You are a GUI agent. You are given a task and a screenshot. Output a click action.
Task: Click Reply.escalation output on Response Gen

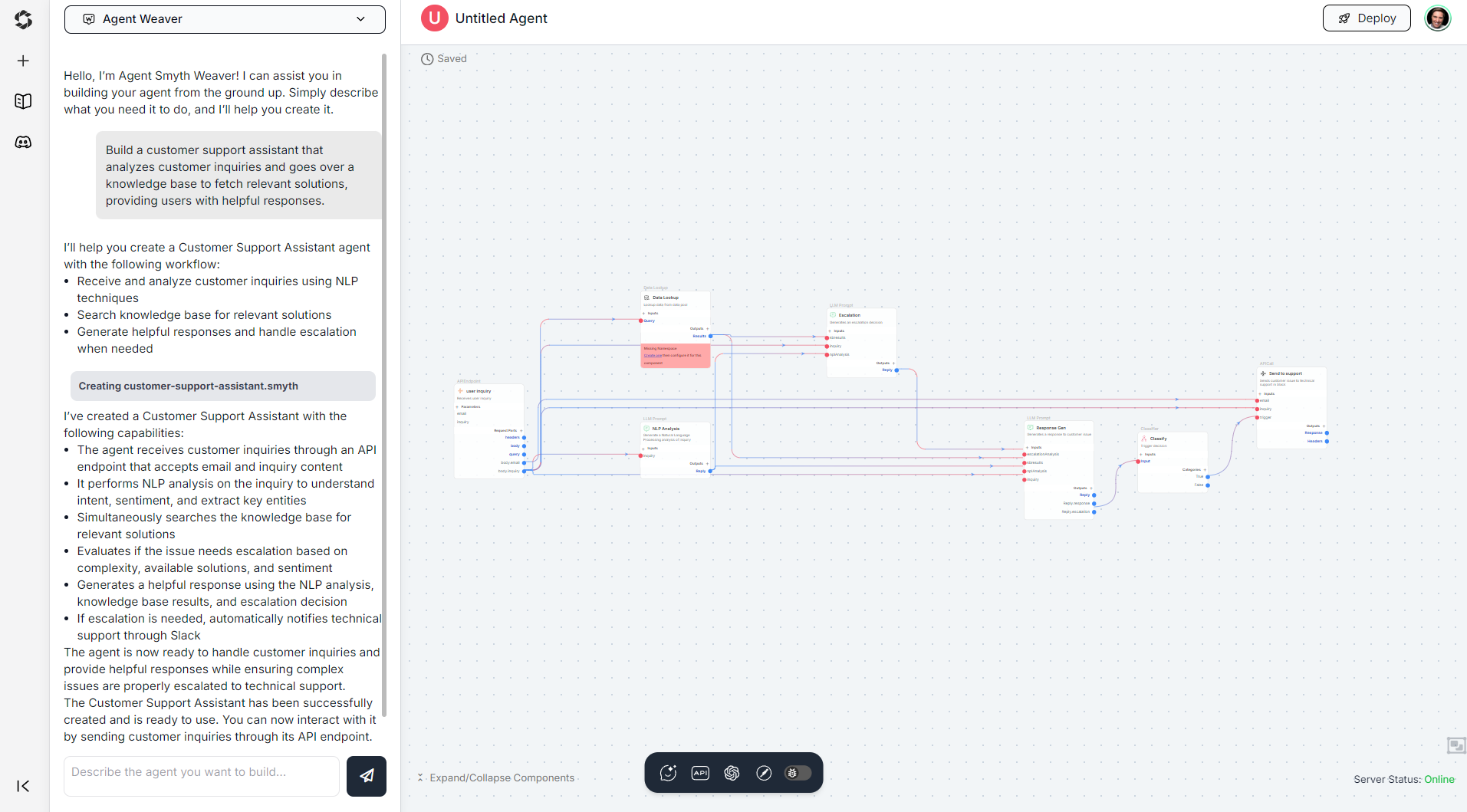pos(1094,512)
